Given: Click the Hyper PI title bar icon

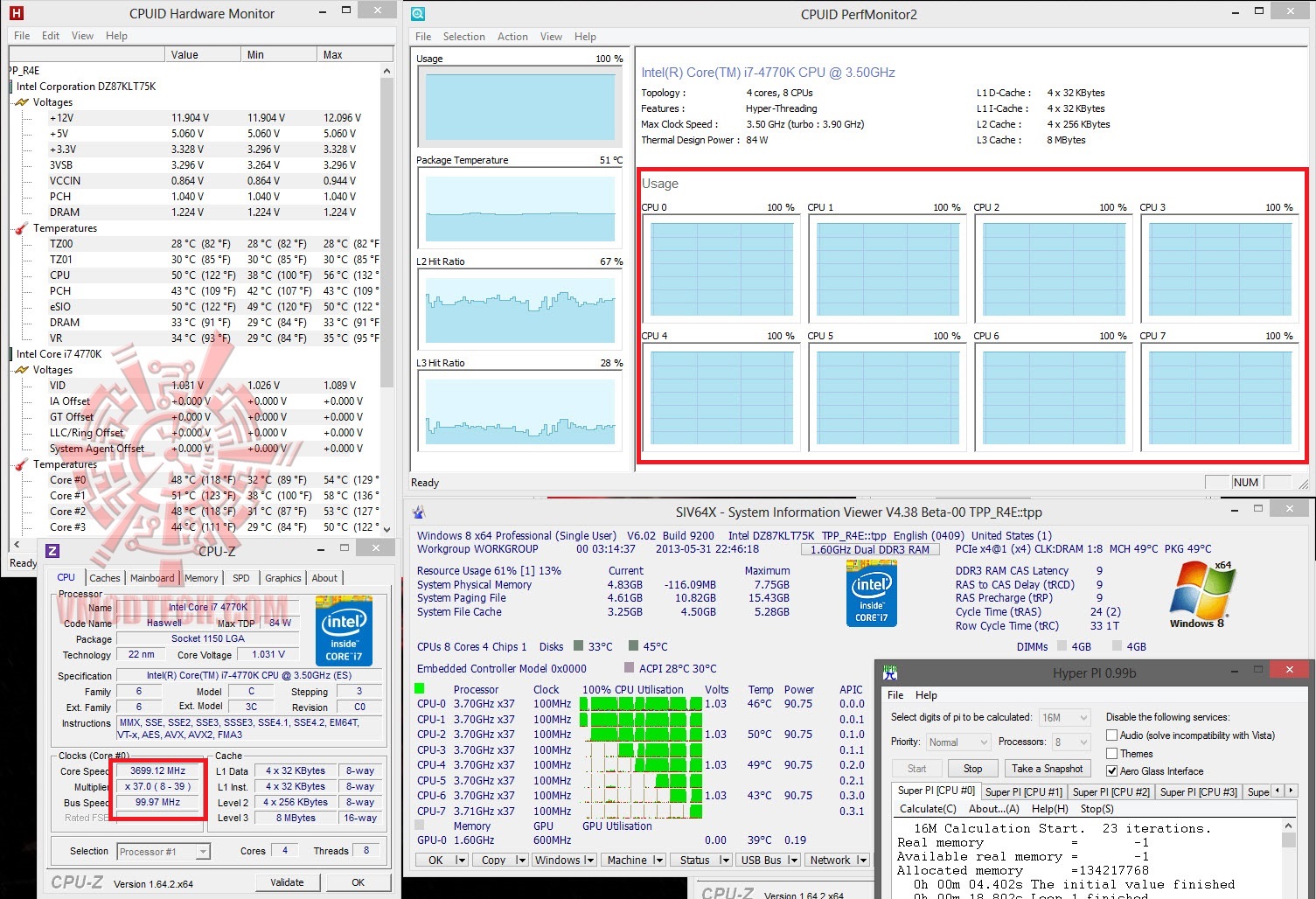Looking at the screenshot, I should pos(890,673).
